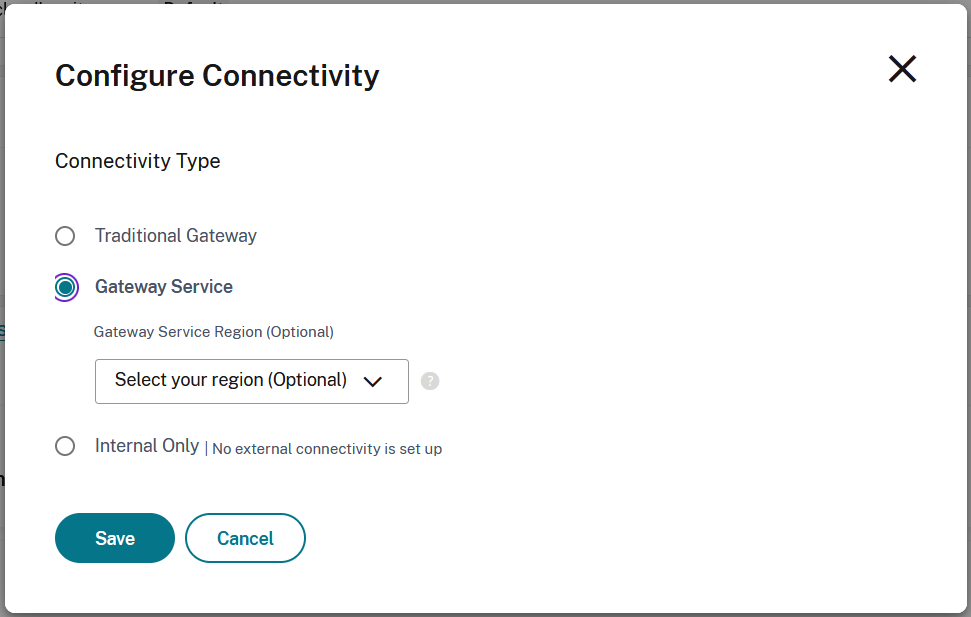The height and width of the screenshot is (617, 971).
Task: Save the connectivity configuration
Action: (114, 538)
